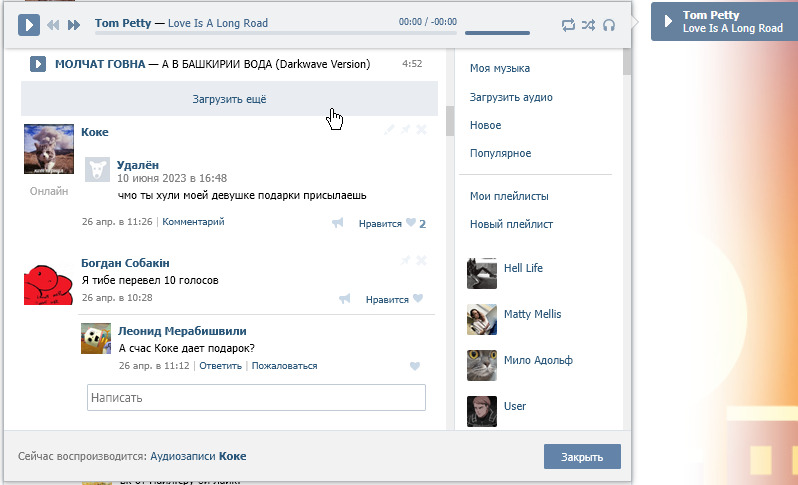Like Леонид Мерабишвили's comment with the heart

pos(415,366)
